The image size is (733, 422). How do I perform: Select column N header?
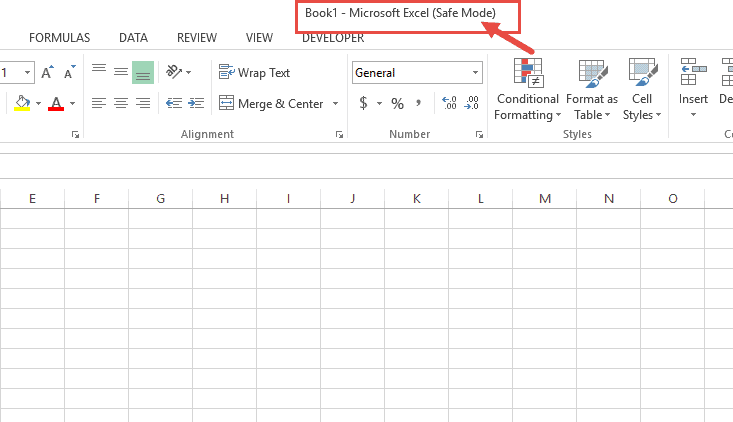[609, 199]
